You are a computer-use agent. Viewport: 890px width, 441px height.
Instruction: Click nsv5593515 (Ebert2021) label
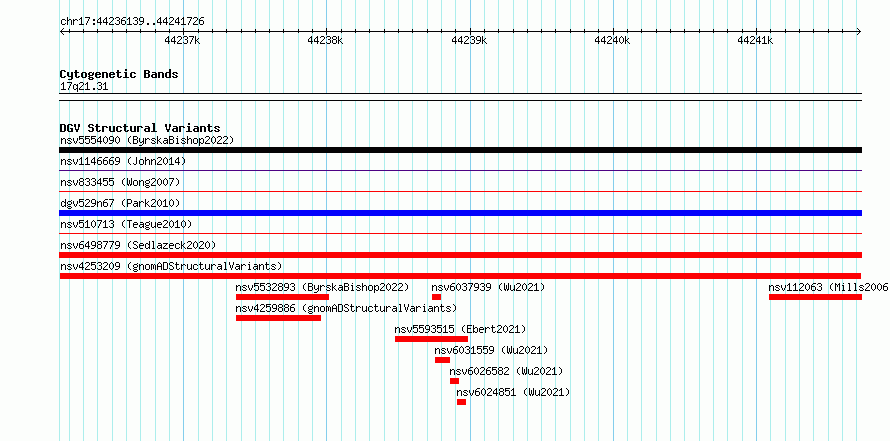pyautogui.click(x=460, y=329)
